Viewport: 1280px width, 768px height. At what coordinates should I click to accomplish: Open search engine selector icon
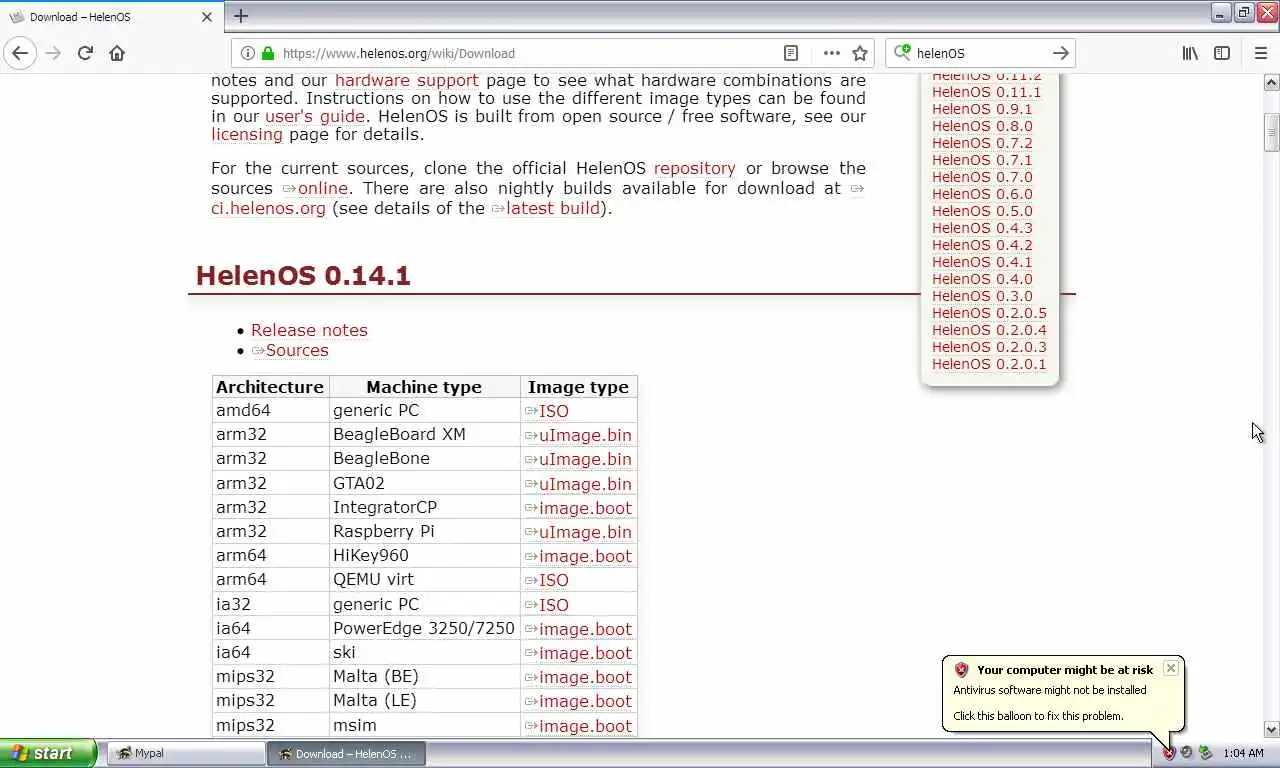point(902,53)
